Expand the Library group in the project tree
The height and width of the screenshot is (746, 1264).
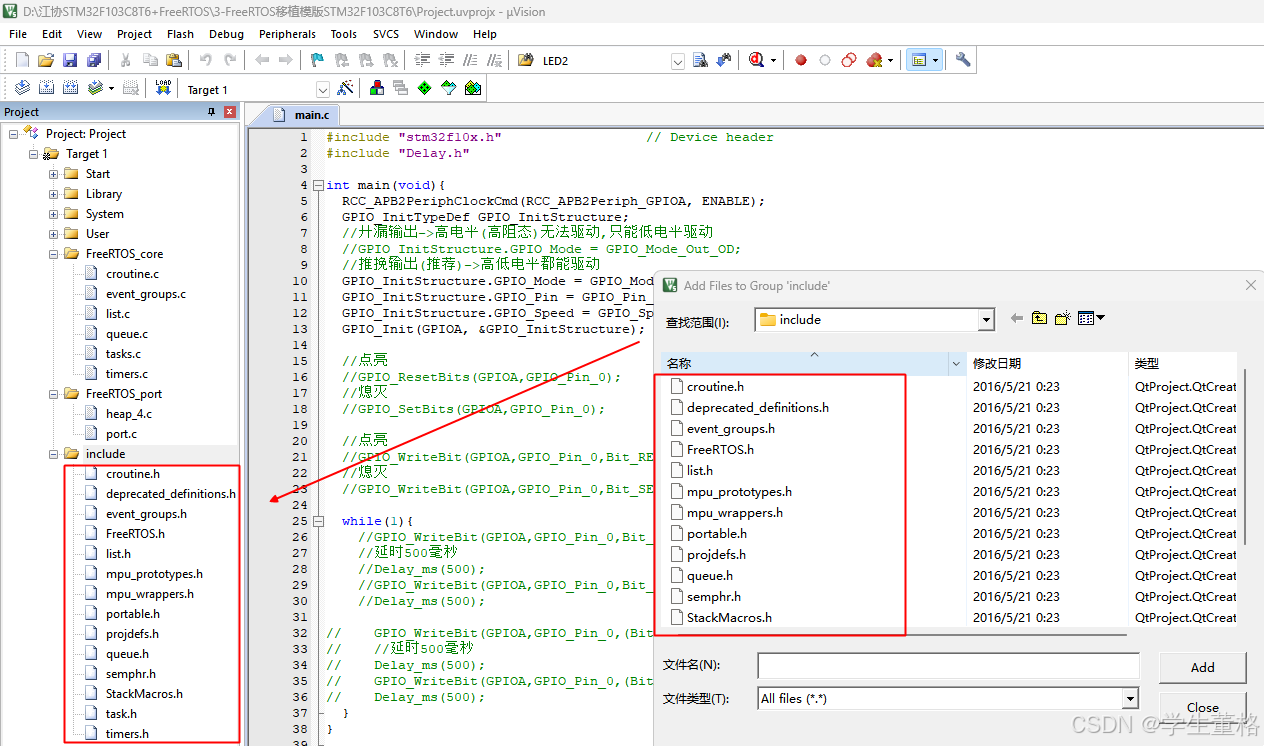(x=54, y=194)
